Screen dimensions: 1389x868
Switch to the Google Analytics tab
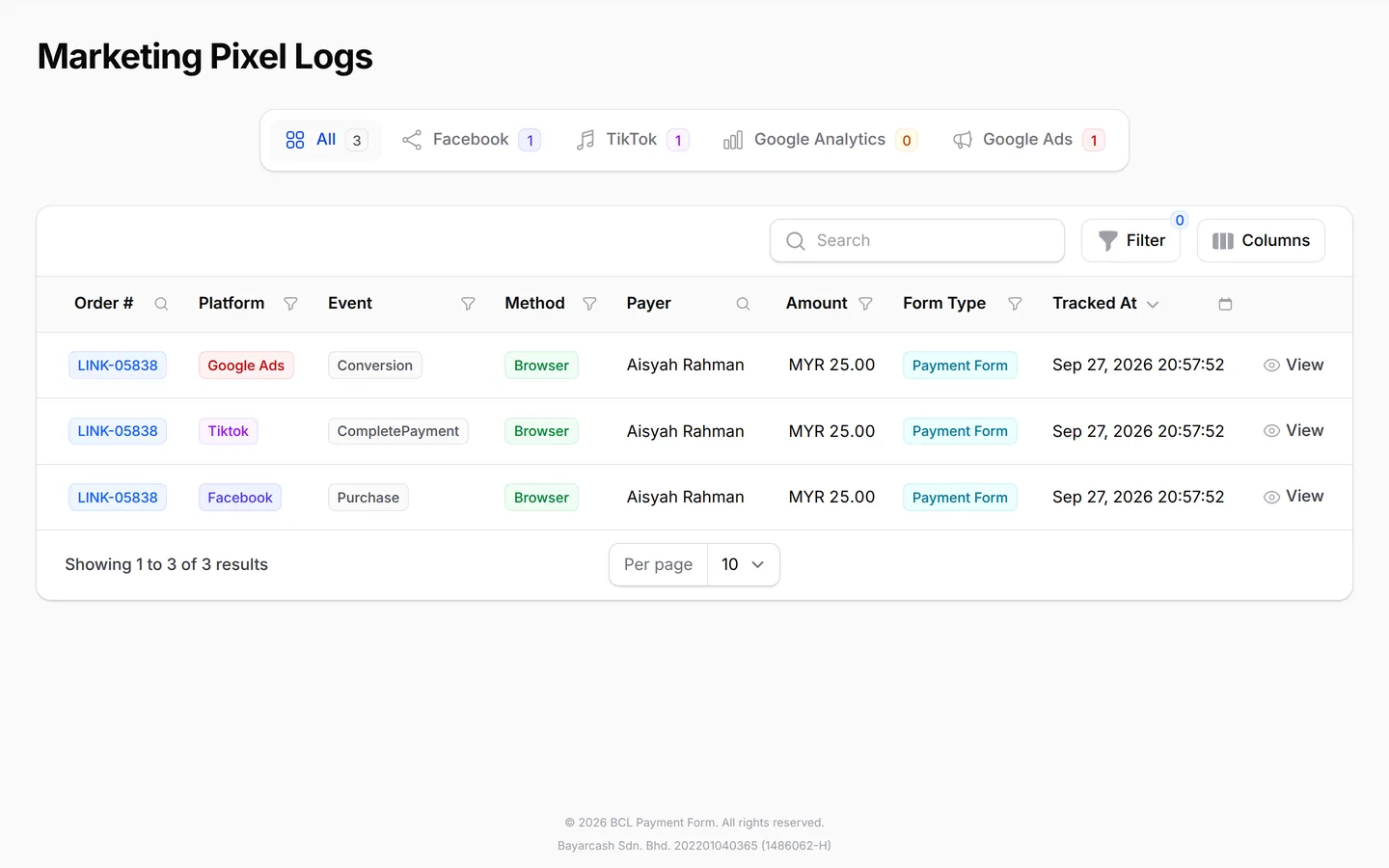(x=820, y=140)
